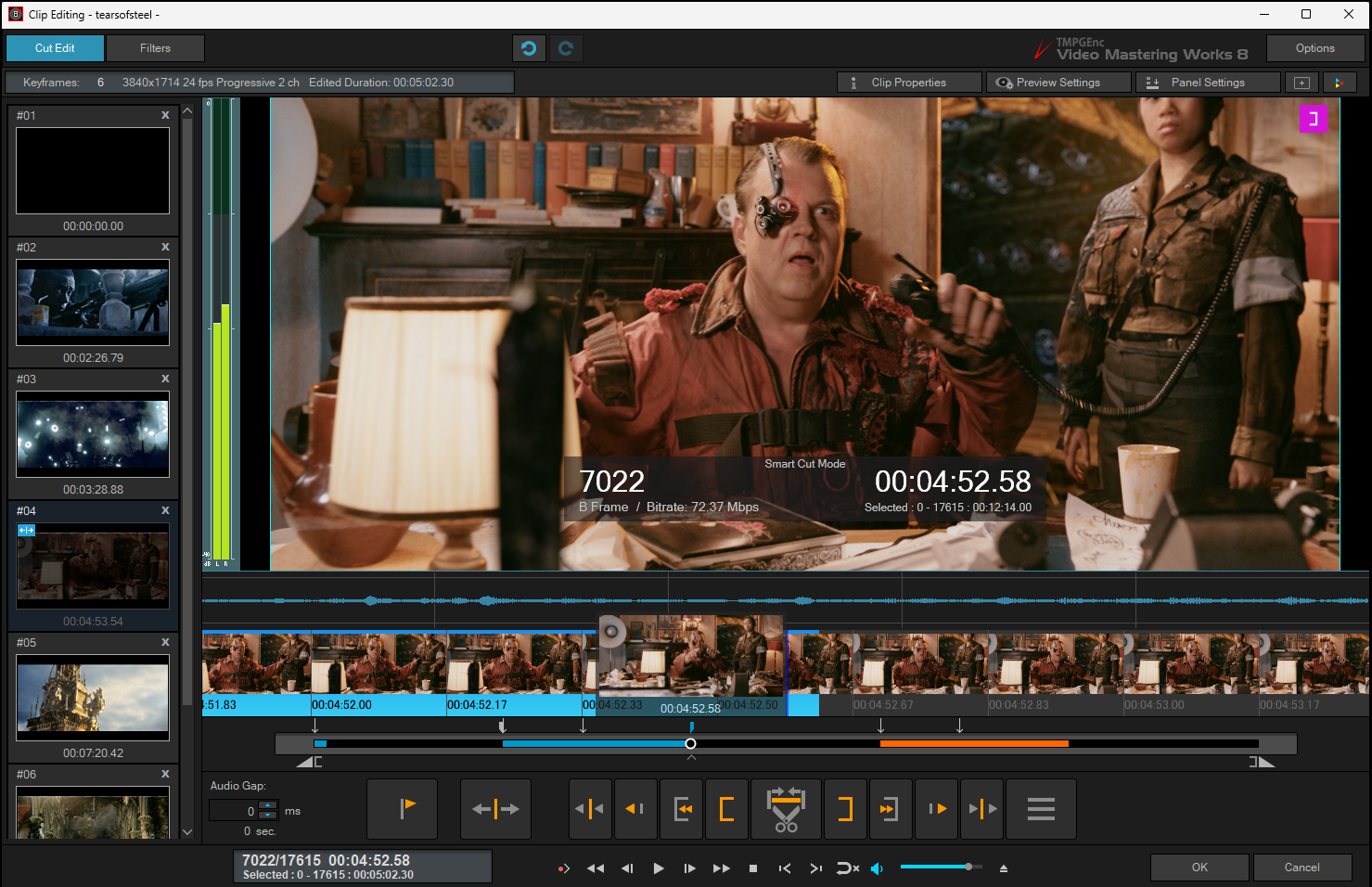Viewport: 1372px width, 887px height.
Task: Select keyframe thumbnail at 00:03:28.88
Action: [93, 434]
